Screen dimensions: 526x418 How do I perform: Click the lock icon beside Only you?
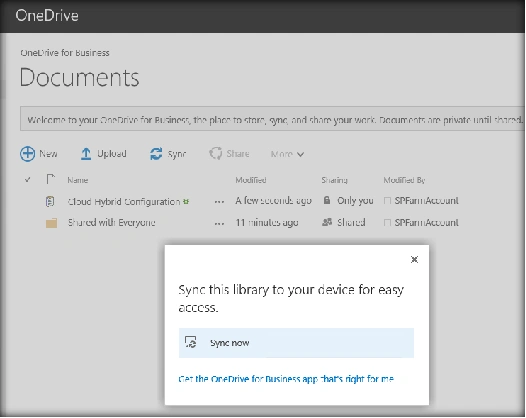pyautogui.click(x=326, y=200)
